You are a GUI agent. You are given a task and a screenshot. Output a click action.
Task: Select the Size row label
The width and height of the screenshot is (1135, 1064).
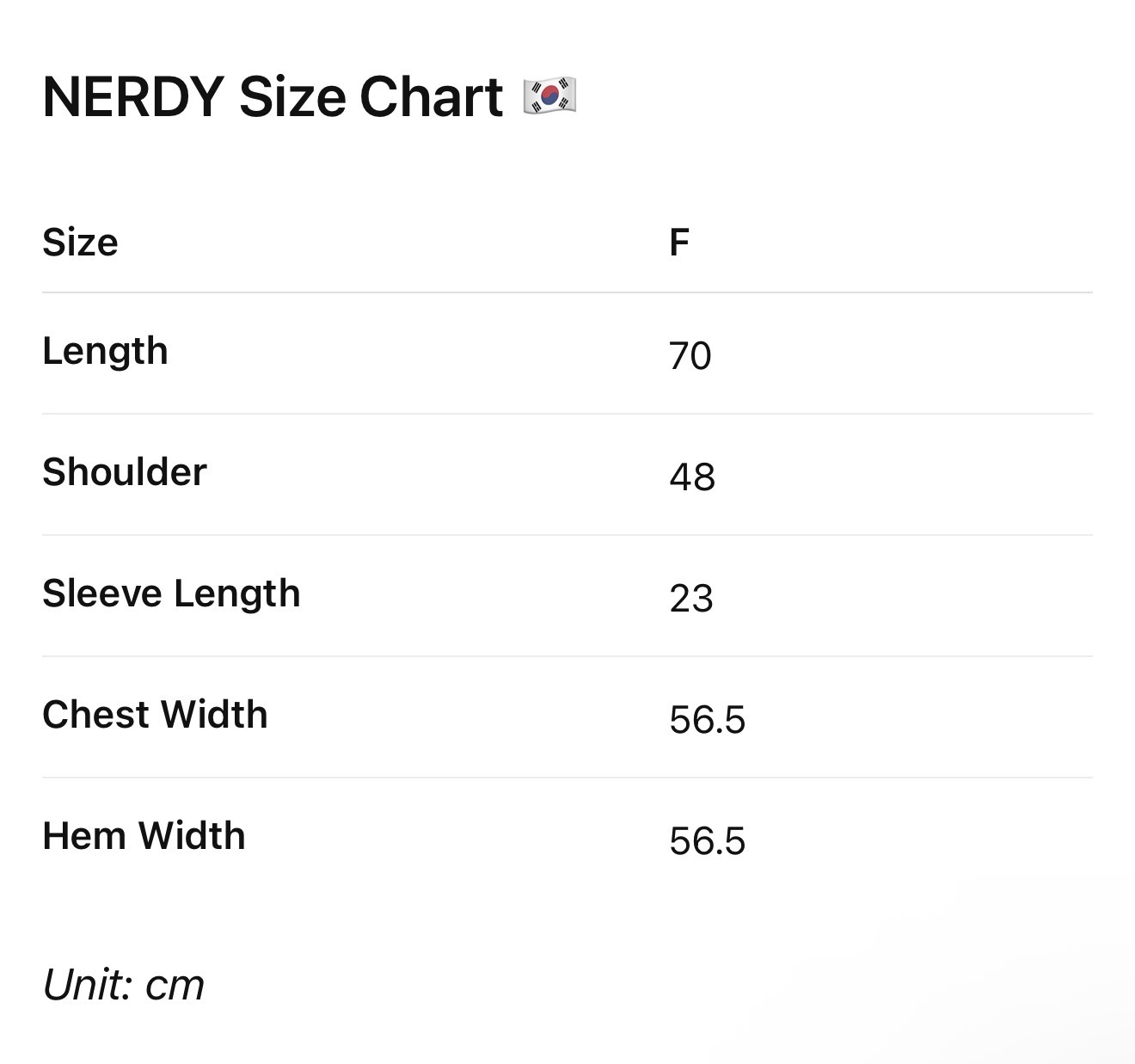point(80,243)
